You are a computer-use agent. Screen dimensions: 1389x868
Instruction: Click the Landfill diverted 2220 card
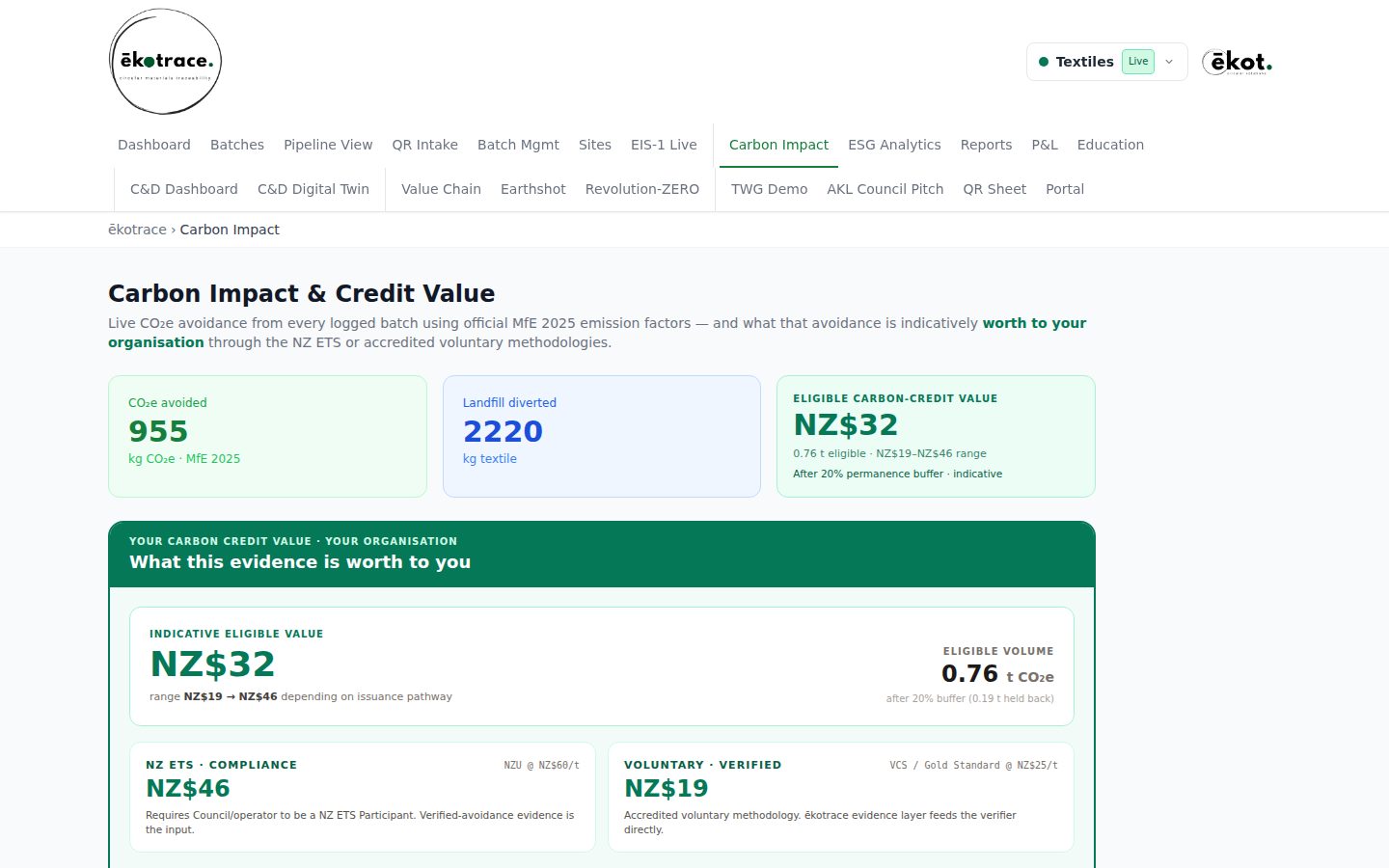coord(602,436)
